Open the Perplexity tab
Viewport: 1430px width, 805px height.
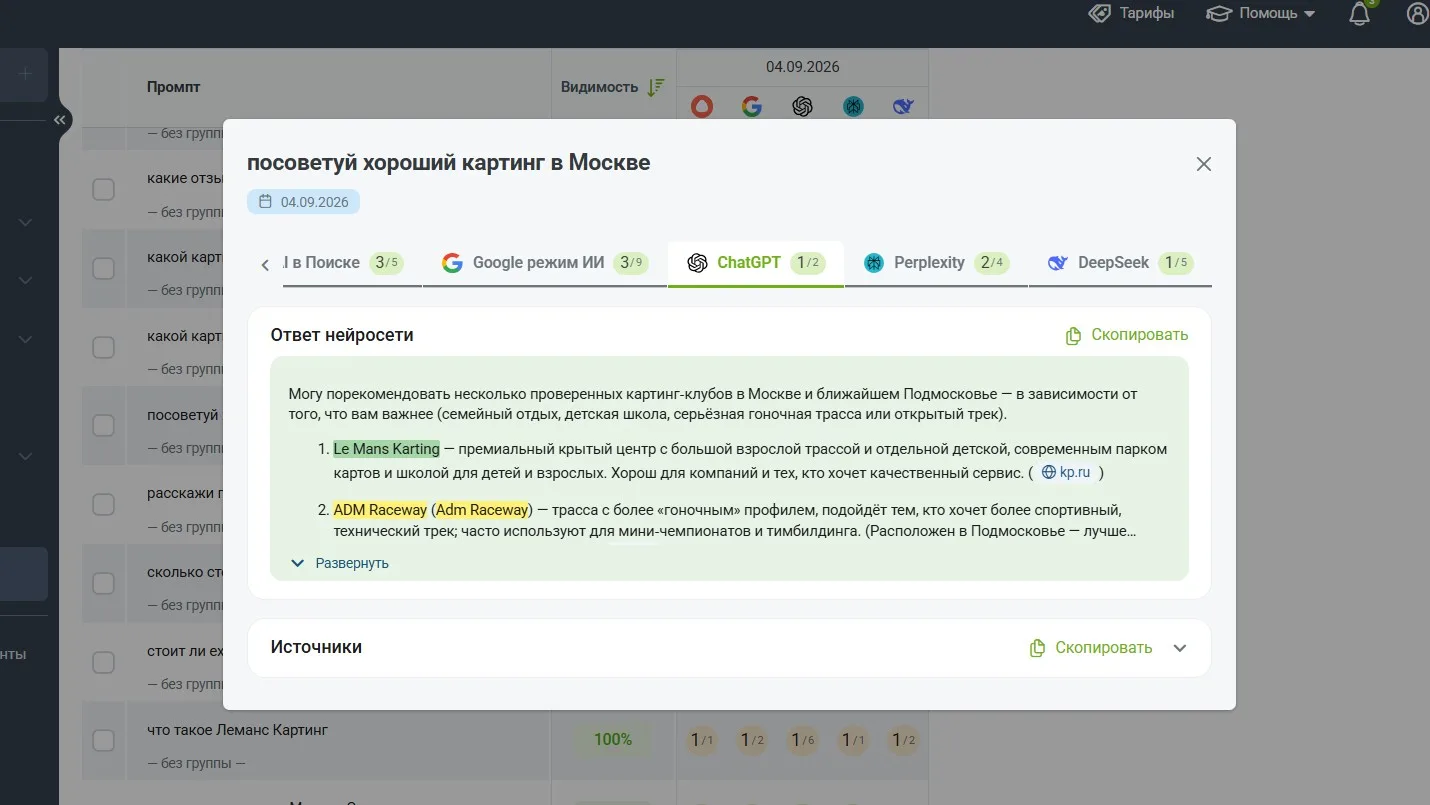click(936, 263)
